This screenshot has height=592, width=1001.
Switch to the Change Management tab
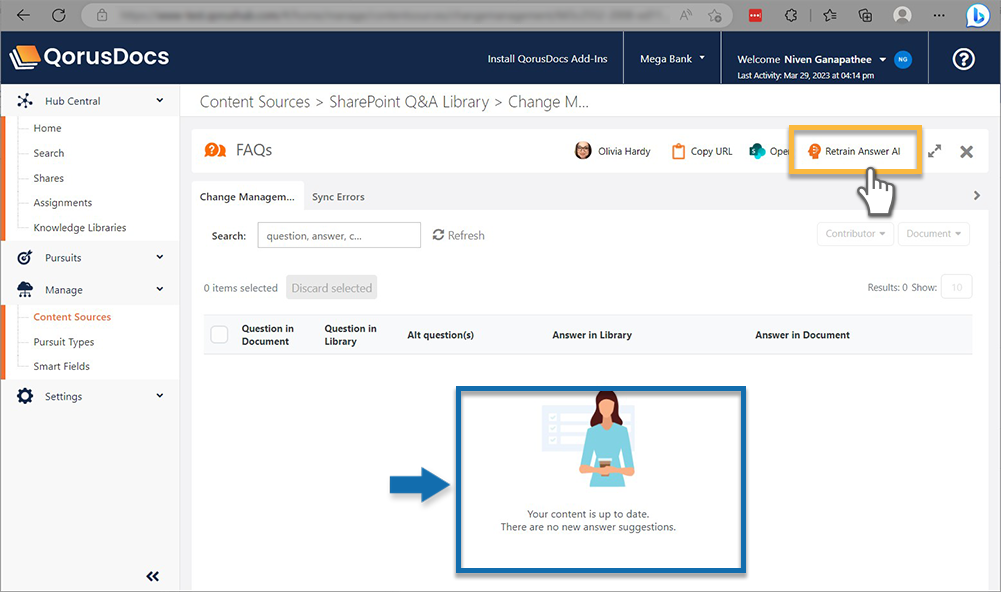click(x=247, y=197)
